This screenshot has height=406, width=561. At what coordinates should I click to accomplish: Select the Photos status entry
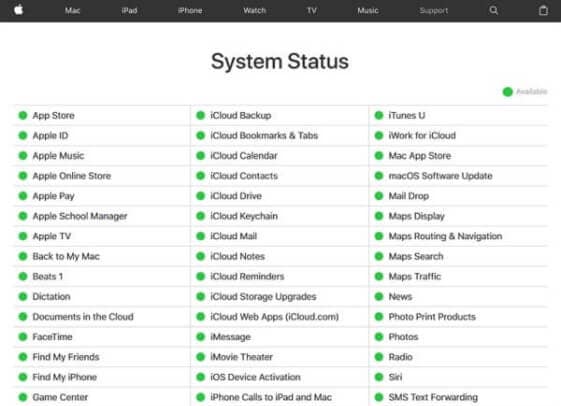pos(404,337)
